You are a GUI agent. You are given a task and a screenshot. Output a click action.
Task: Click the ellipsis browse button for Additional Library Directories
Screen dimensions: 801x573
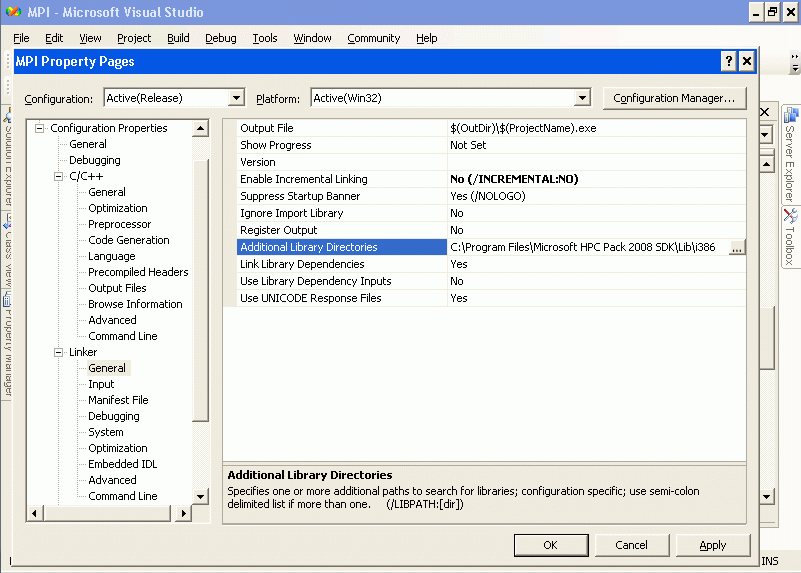(737, 248)
